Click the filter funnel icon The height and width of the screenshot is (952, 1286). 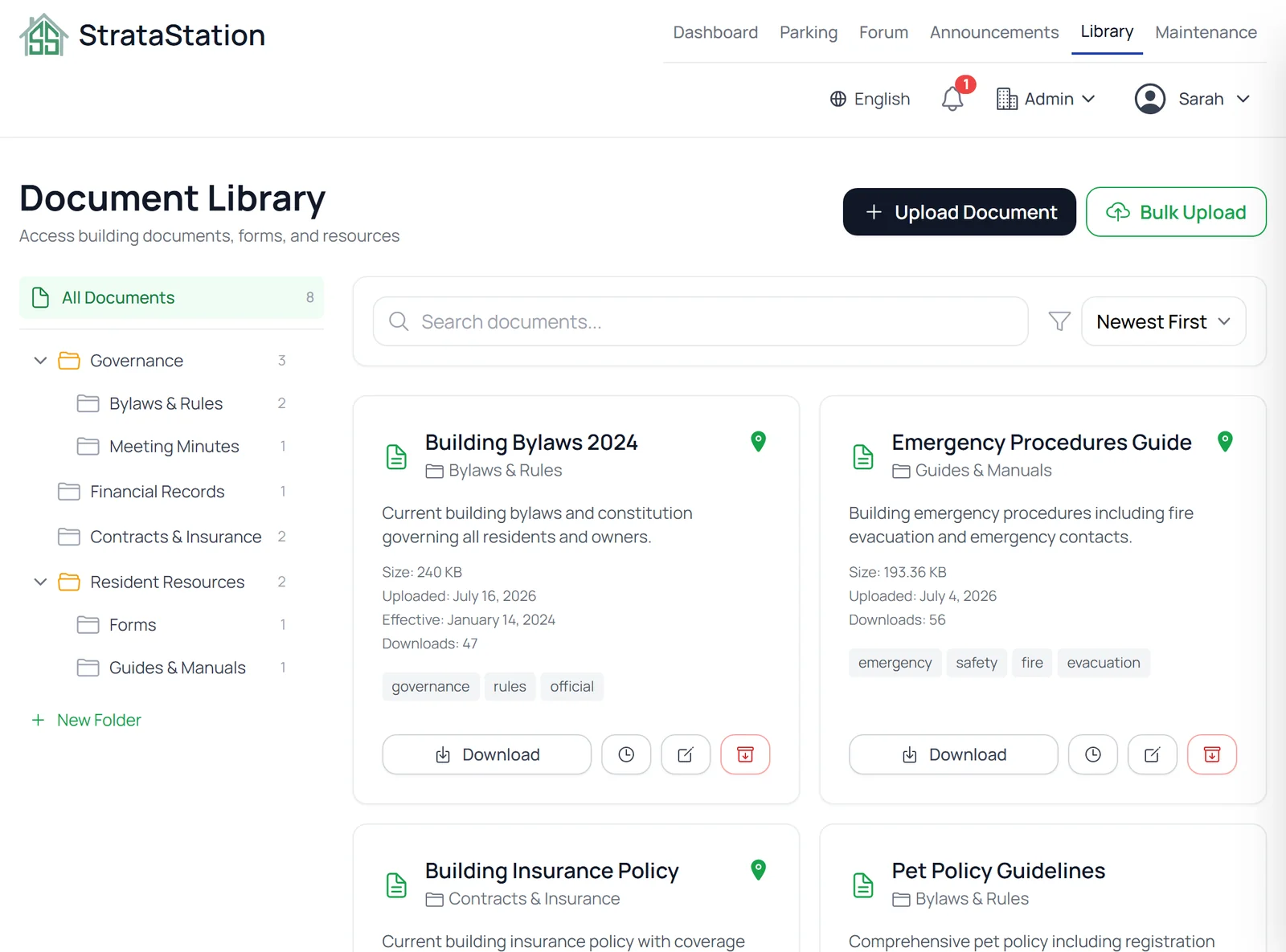click(x=1059, y=321)
